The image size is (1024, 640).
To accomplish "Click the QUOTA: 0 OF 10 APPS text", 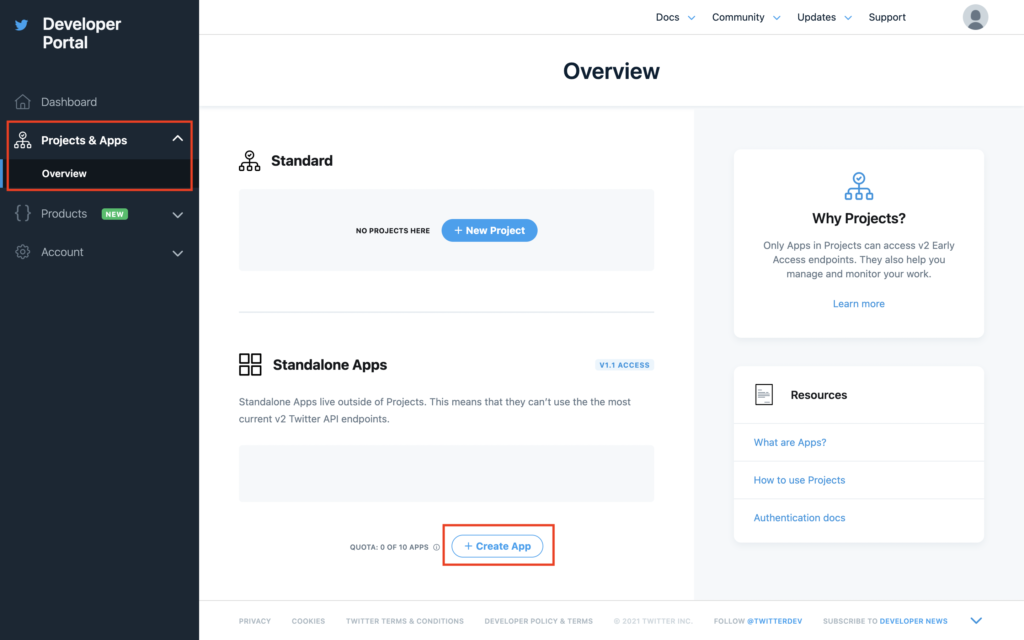I will coord(389,547).
